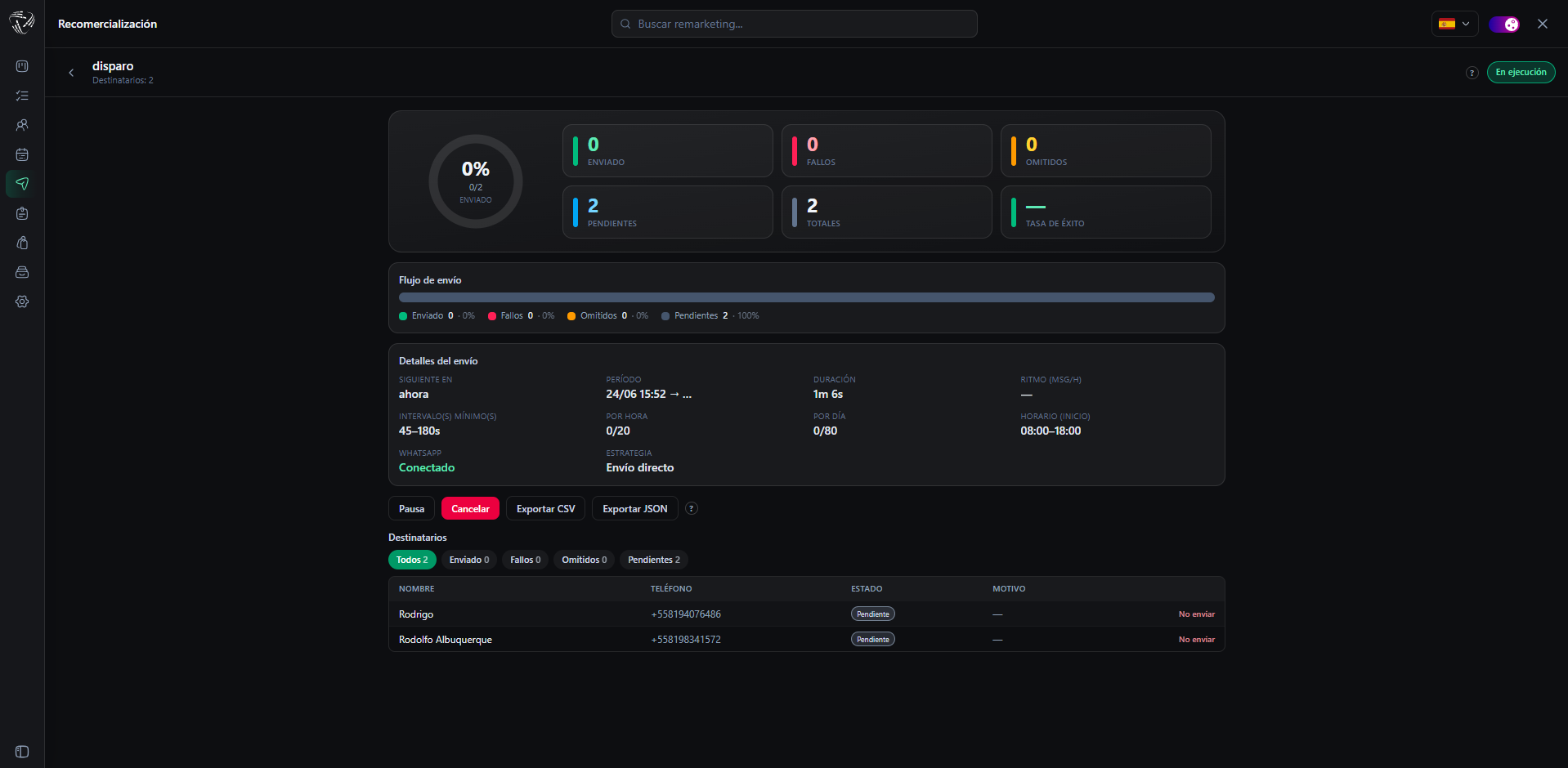This screenshot has width=1568, height=768.
Task: Export recipients with Exportar CSV
Action: click(x=545, y=508)
